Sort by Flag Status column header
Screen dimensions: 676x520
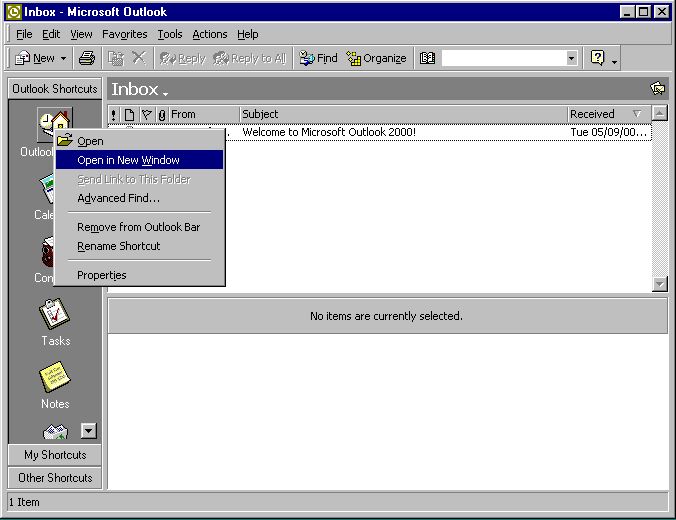click(x=147, y=115)
